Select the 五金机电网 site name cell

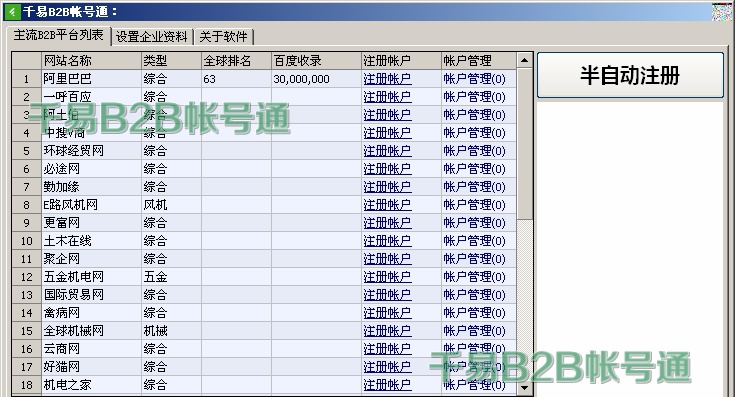pyautogui.click(x=91, y=277)
